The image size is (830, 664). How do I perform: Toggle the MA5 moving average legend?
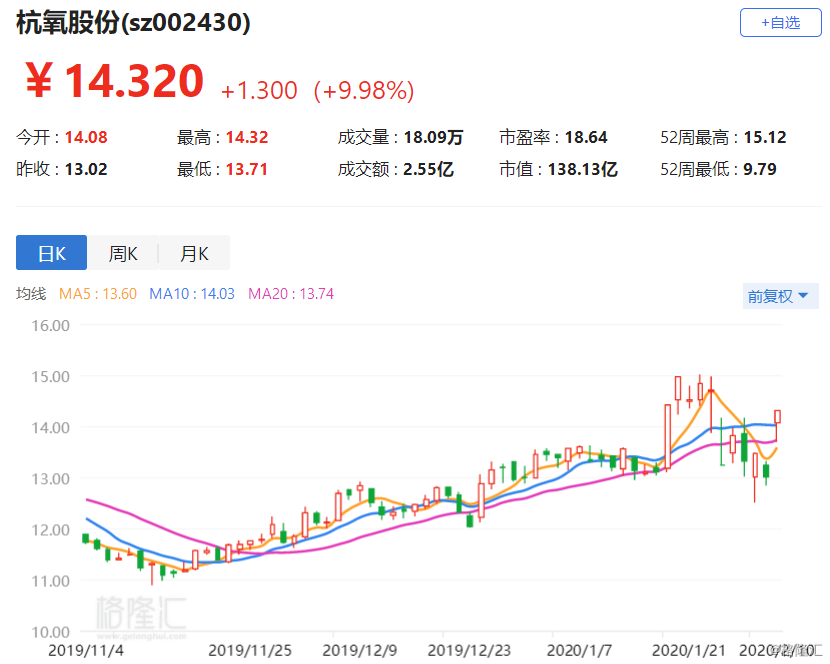98,294
